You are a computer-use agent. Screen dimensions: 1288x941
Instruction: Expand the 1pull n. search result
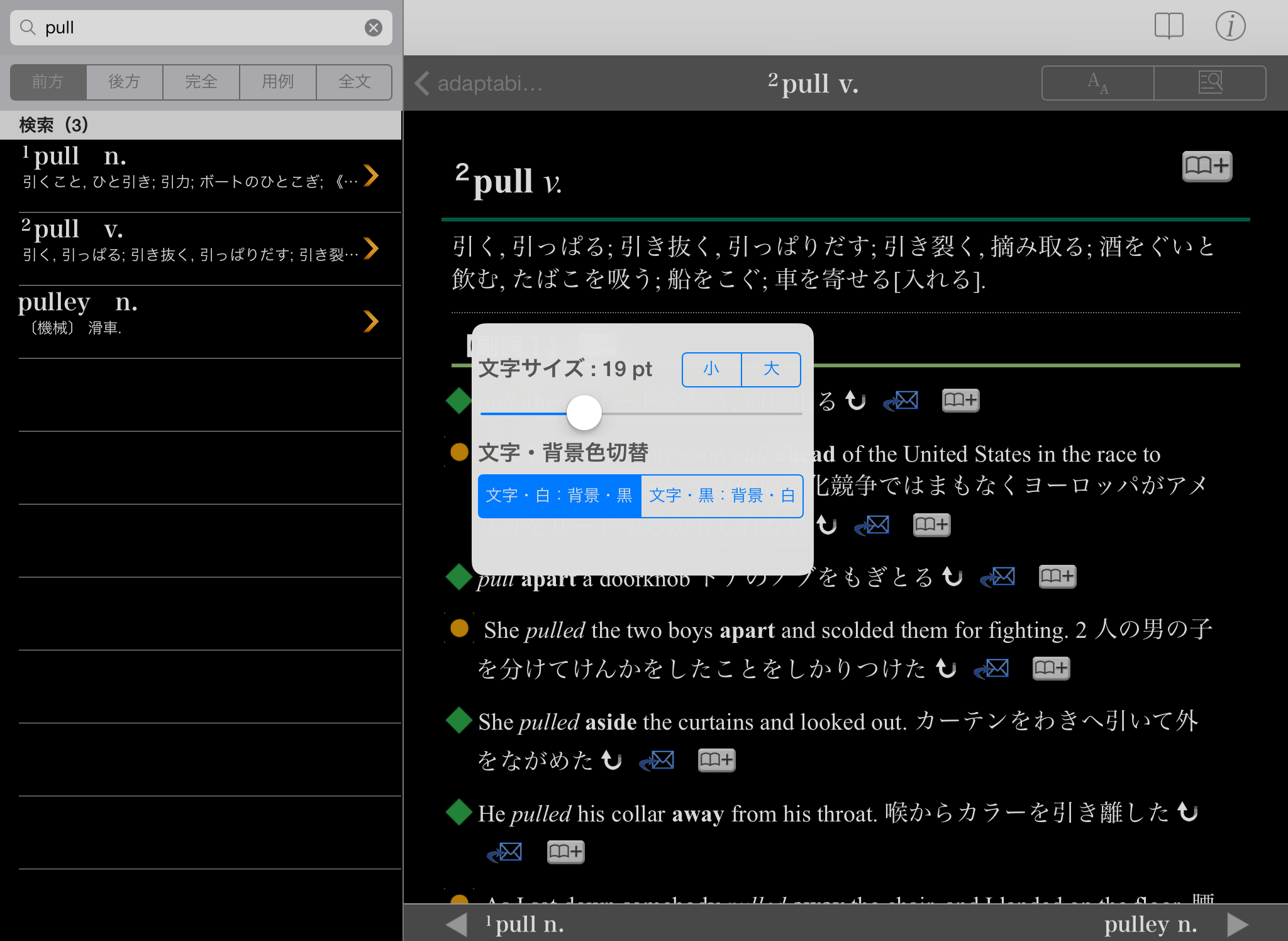pos(371,175)
